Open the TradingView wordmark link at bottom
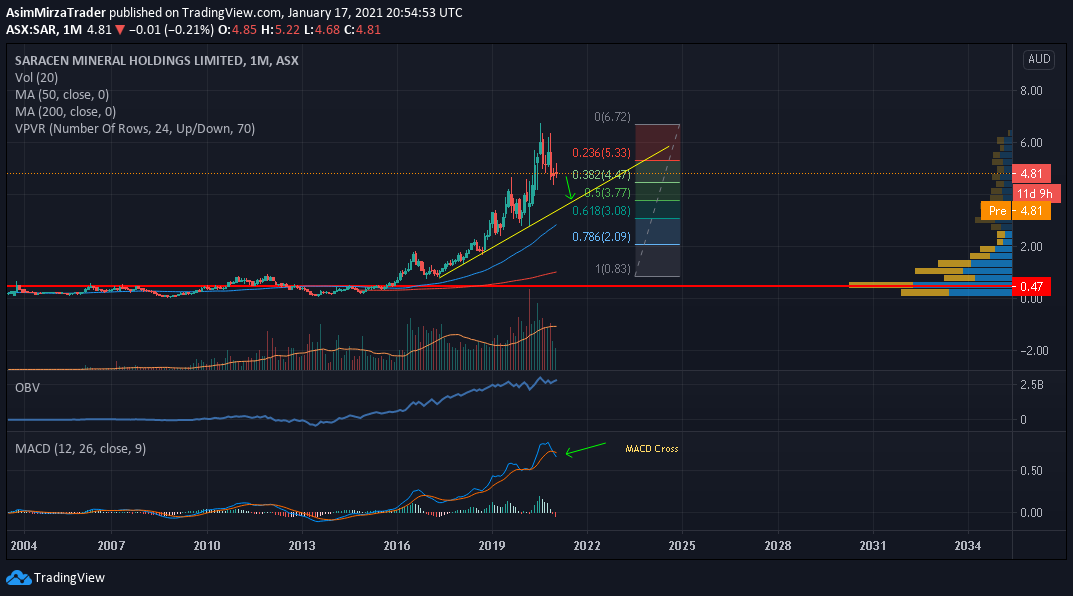1073x596 pixels. point(69,578)
